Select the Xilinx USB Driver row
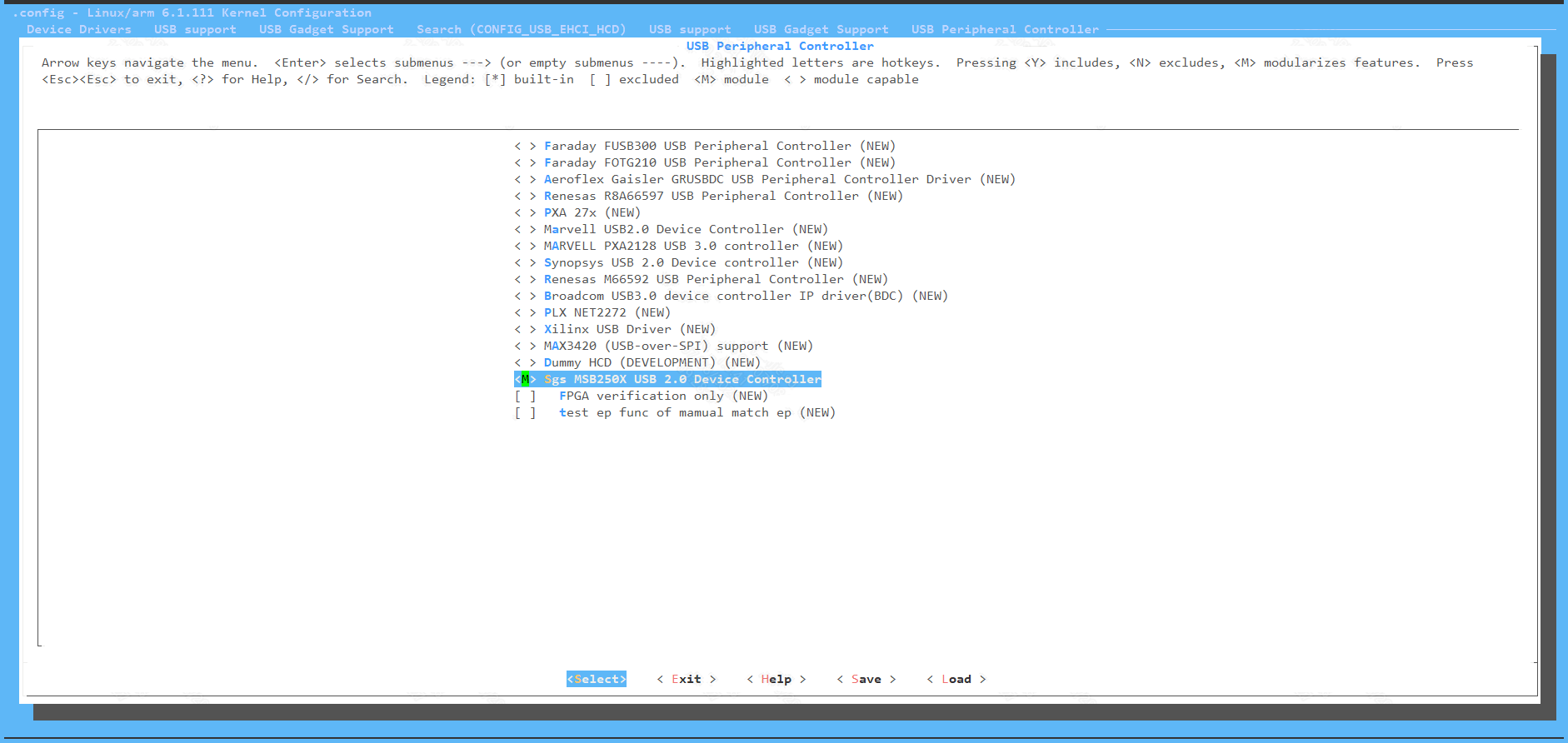1568x743 pixels. (615, 330)
